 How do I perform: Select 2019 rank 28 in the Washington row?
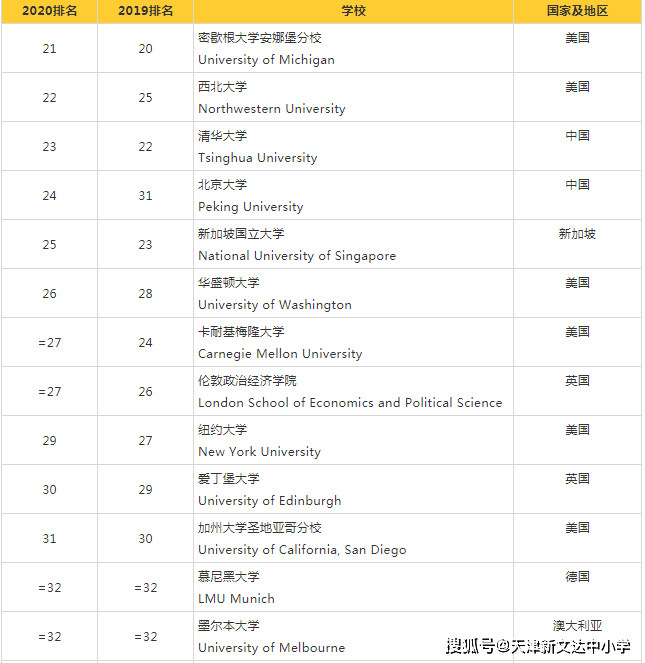tap(145, 294)
